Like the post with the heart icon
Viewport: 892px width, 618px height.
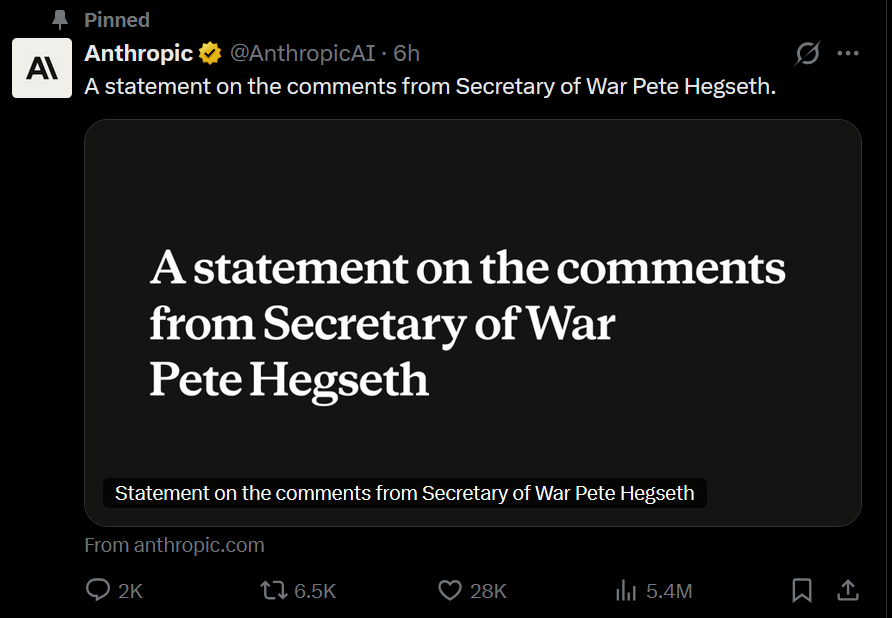(x=450, y=591)
